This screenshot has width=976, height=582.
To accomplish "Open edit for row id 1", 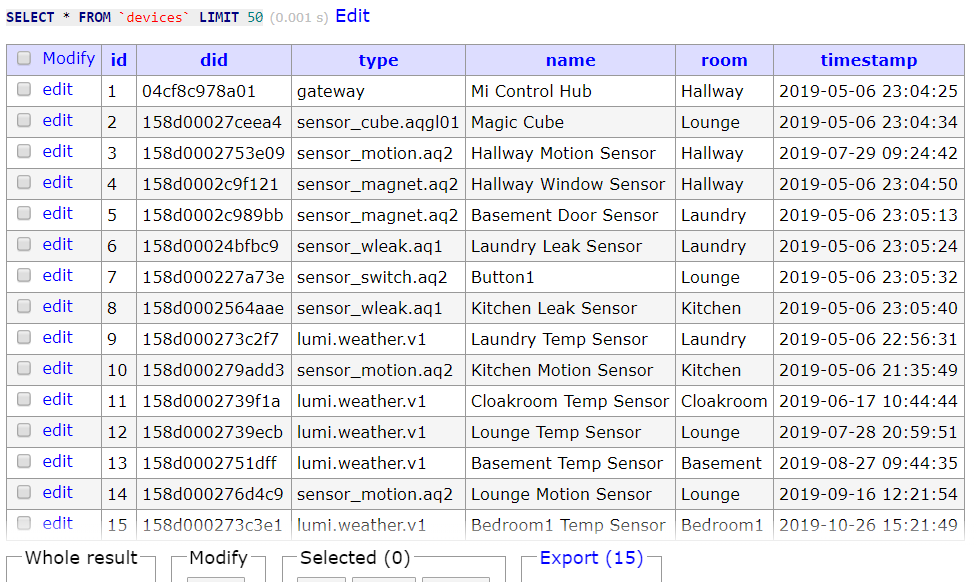I will 57,90.
